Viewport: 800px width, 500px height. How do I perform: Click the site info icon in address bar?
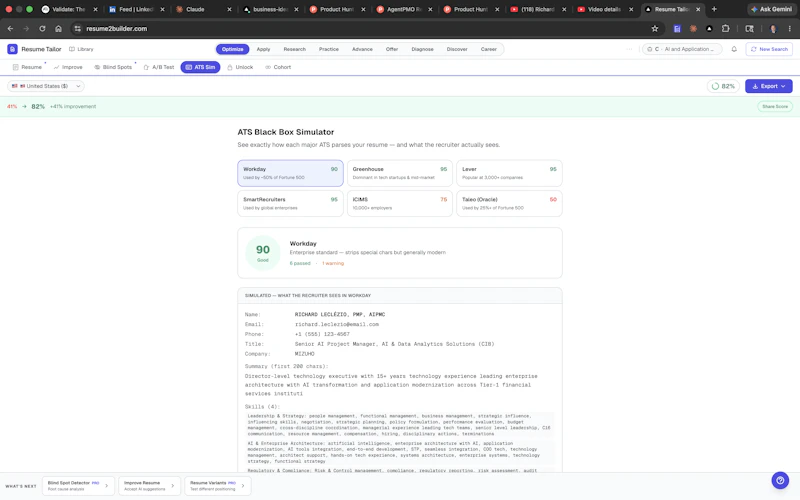tap(78, 29)
